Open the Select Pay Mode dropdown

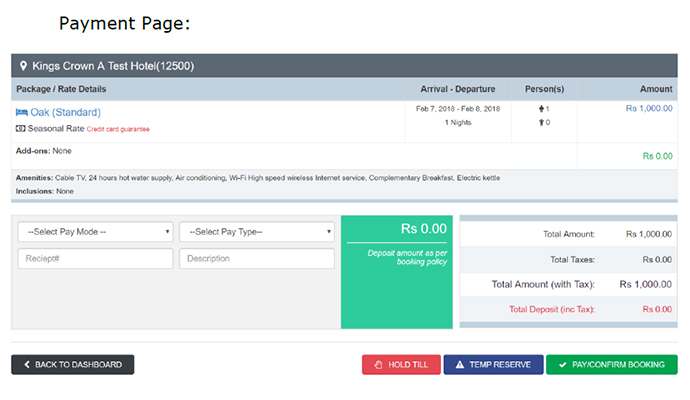(x=95, y=232)
